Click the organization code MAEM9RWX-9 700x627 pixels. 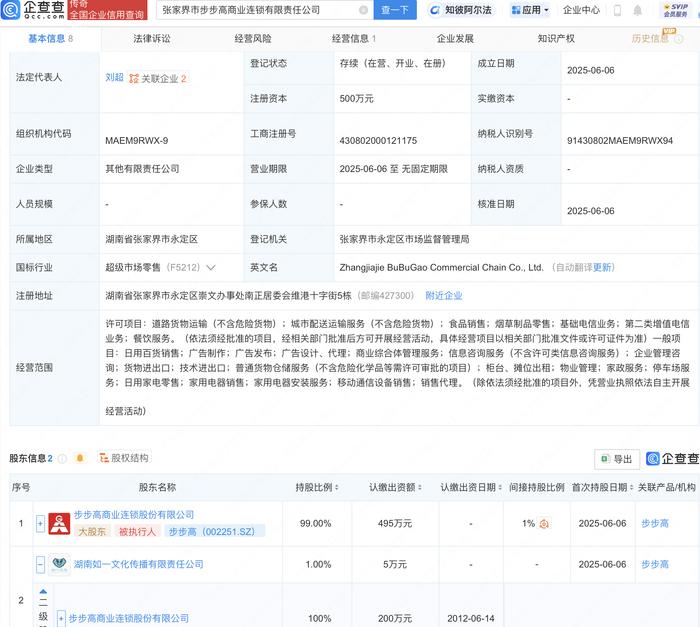(x=137, y=141)
